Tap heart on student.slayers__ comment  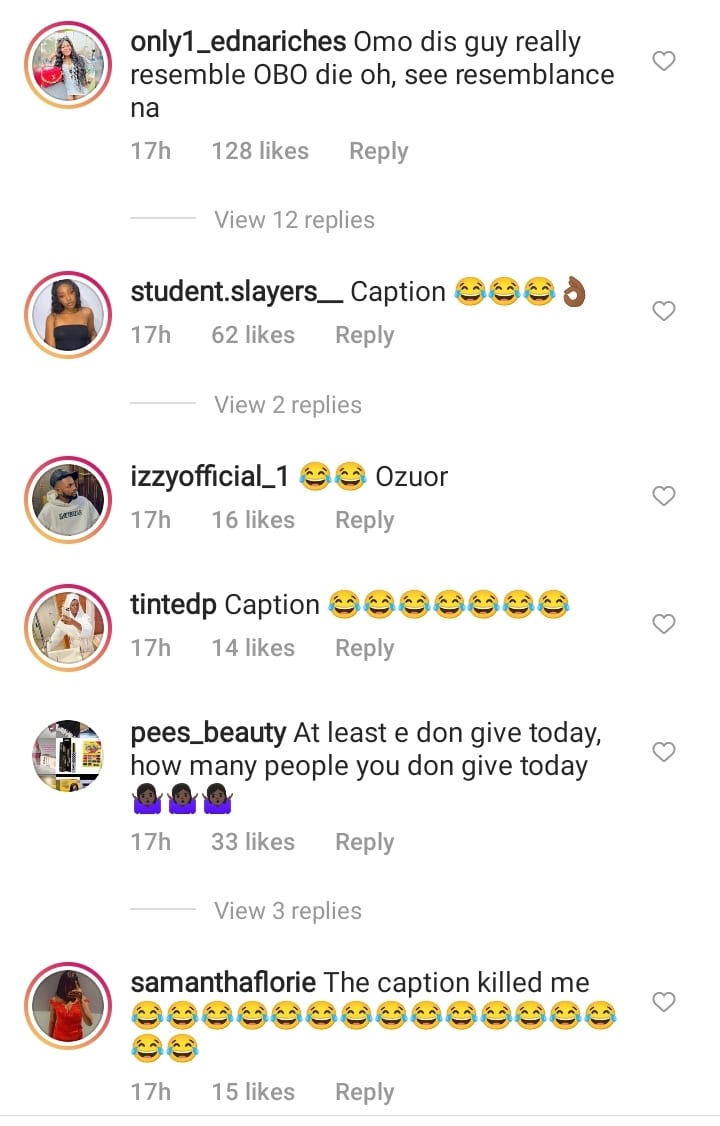(x=664, y=312)
